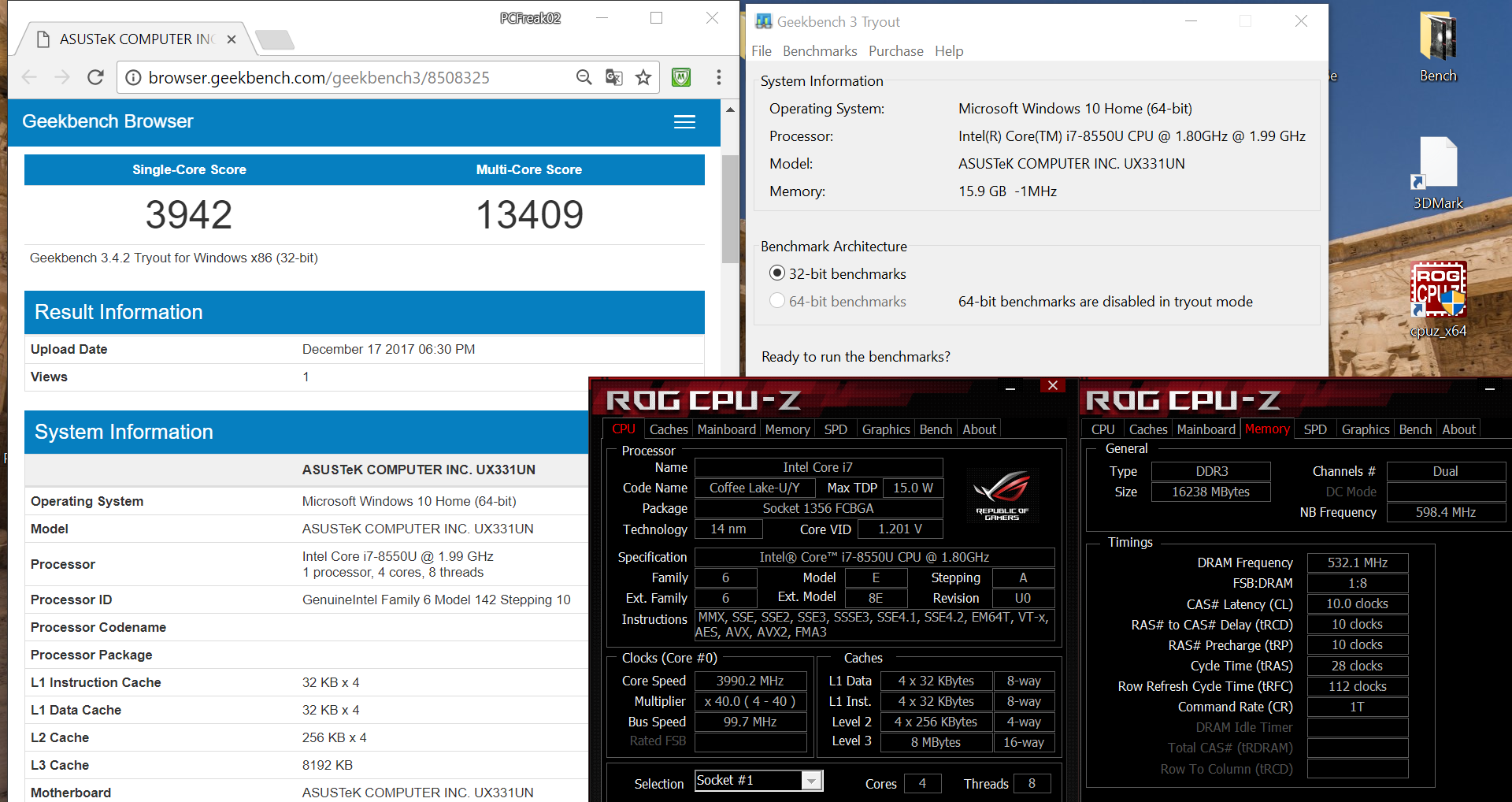This screenshot has height=802, width=1512.
Task: Open the Socket #1 selection dropdown
Action: [x=811, y=780]
